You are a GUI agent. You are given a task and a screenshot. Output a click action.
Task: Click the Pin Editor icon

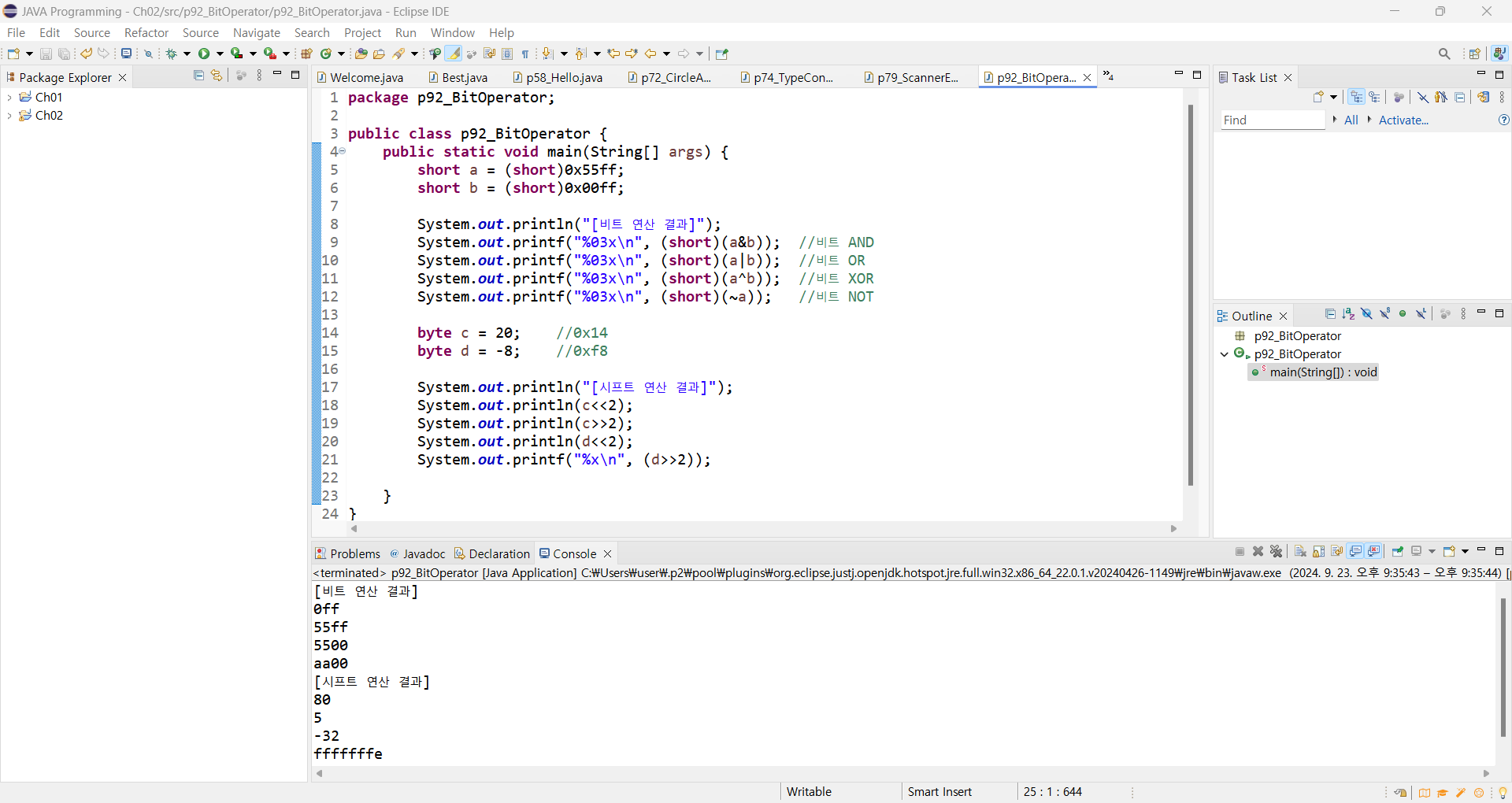tap(722, 54)
